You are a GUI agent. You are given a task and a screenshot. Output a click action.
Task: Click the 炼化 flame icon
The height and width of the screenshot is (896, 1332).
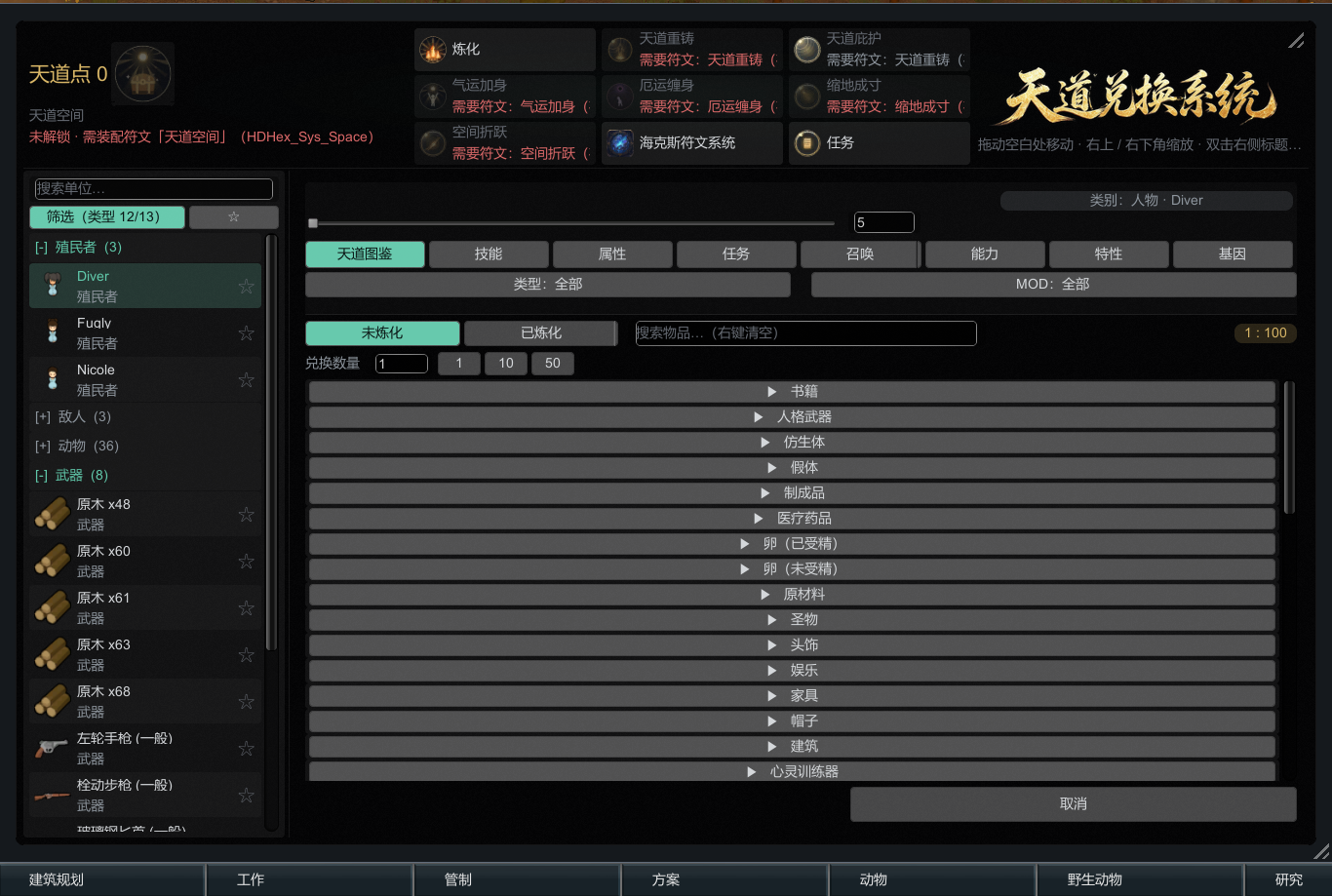tap(432, 50)
